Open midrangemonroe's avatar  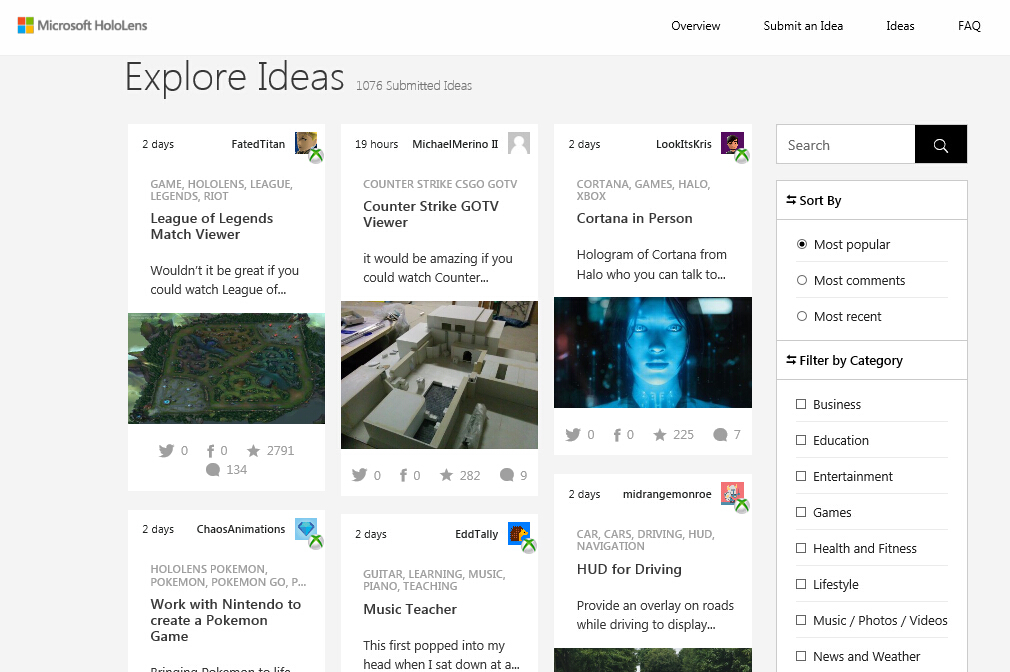(x=734, y=496)
